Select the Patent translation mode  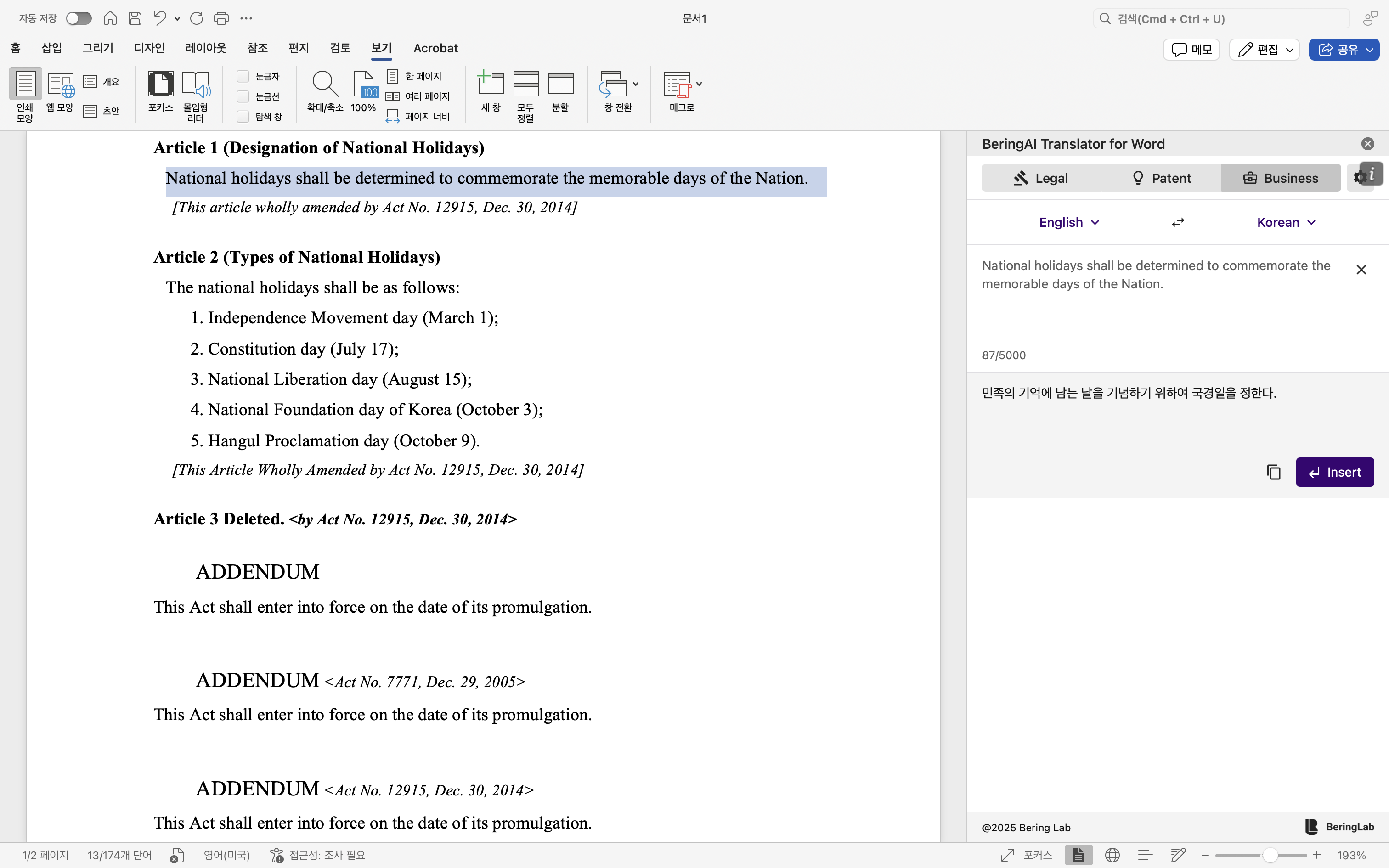pos(1161,178)
